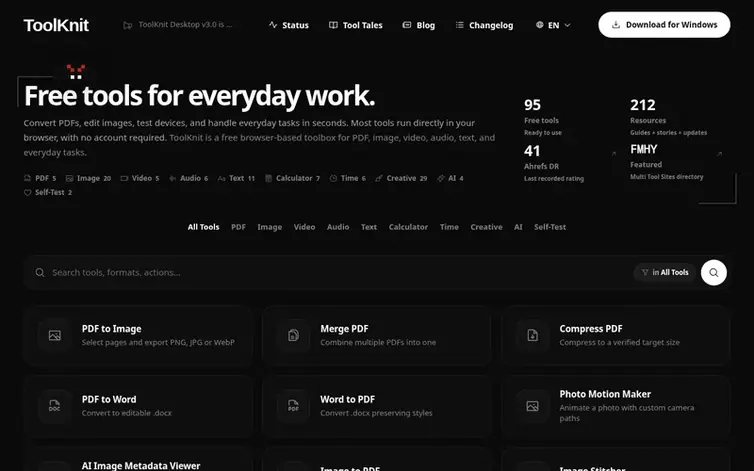Open the Ahrefs DR 41 stat link
This screenshot has height=471, width=754.
click(x=570, y=164)
